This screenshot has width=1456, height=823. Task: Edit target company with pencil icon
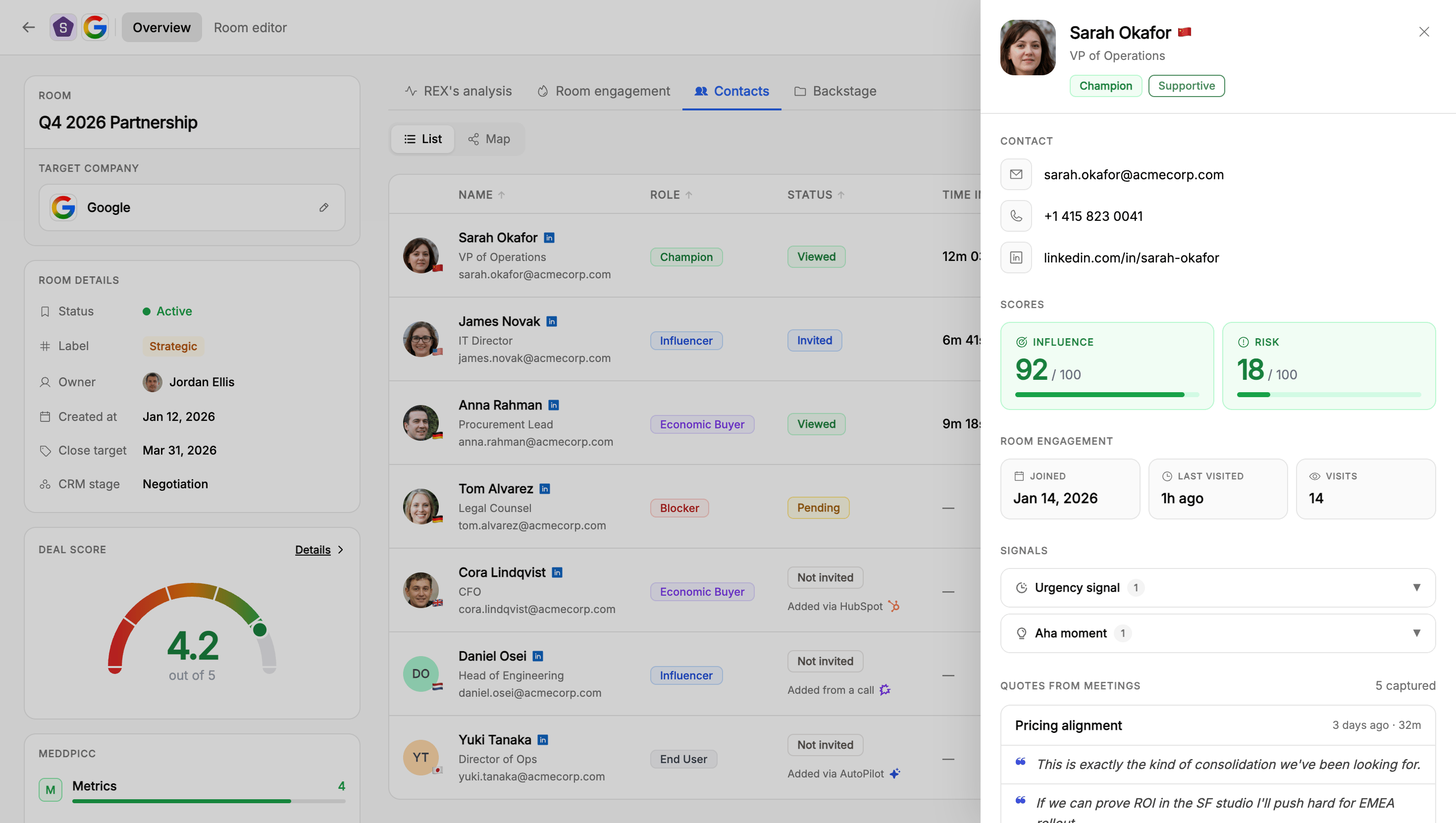point(324,207)
